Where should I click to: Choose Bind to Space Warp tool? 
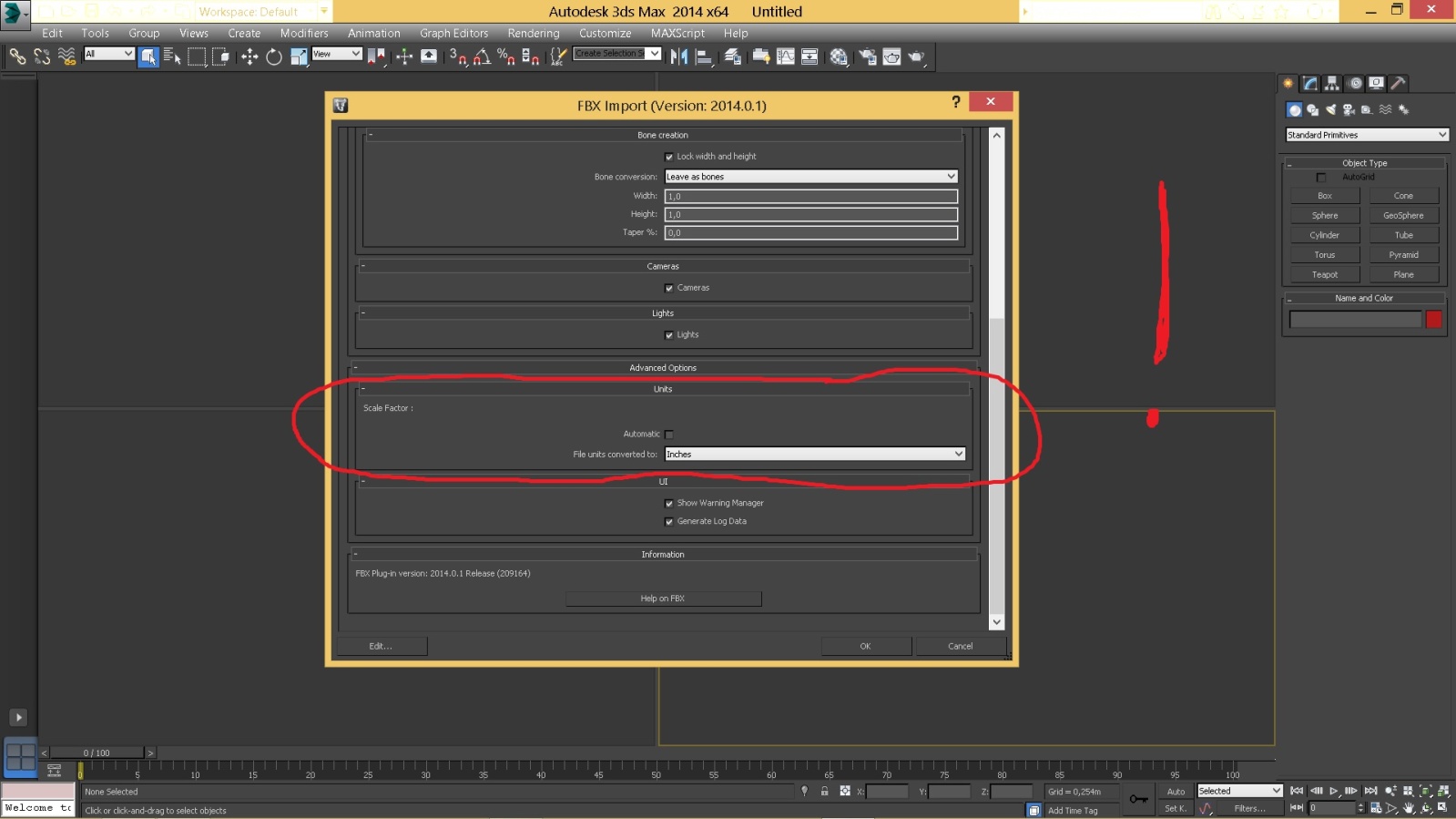tap(66, 56)
